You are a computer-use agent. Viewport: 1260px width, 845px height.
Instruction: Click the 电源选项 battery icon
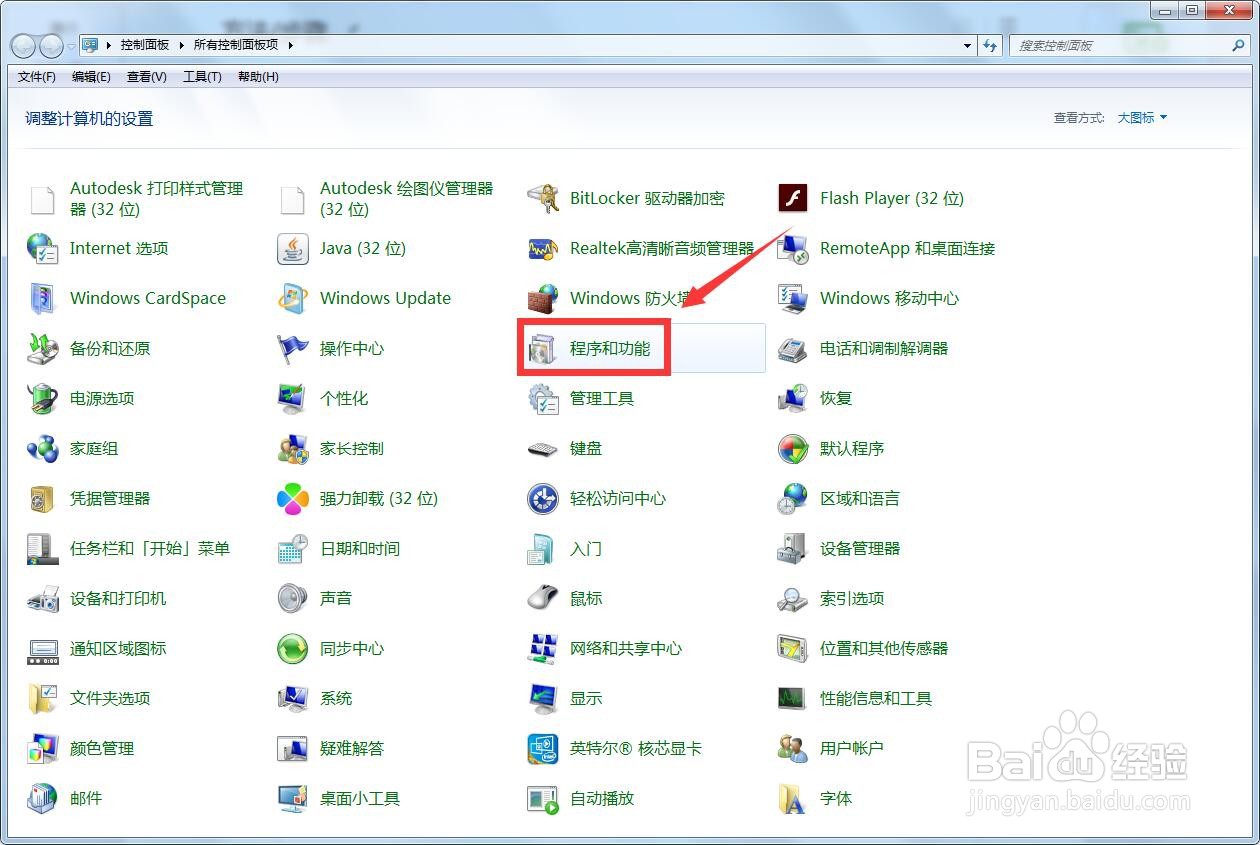pos(43,398)
